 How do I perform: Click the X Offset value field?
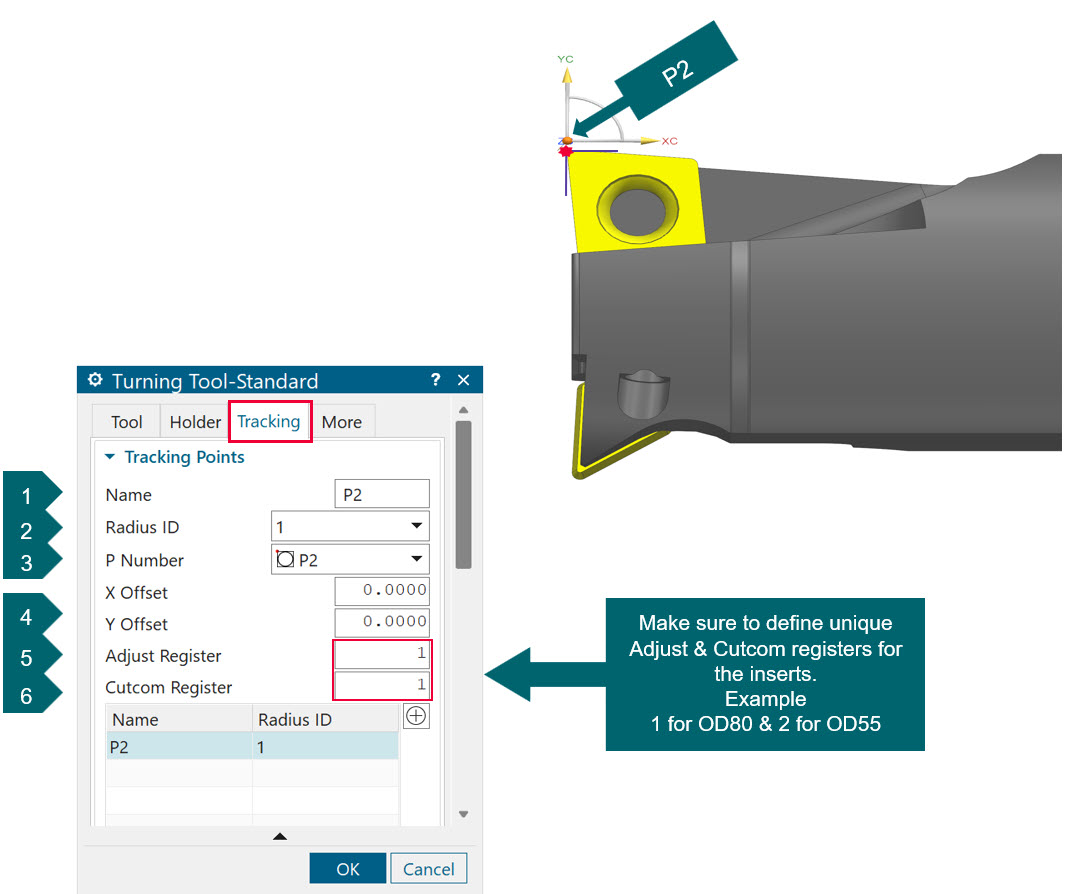pyautogui.click(x=381, y=591)
